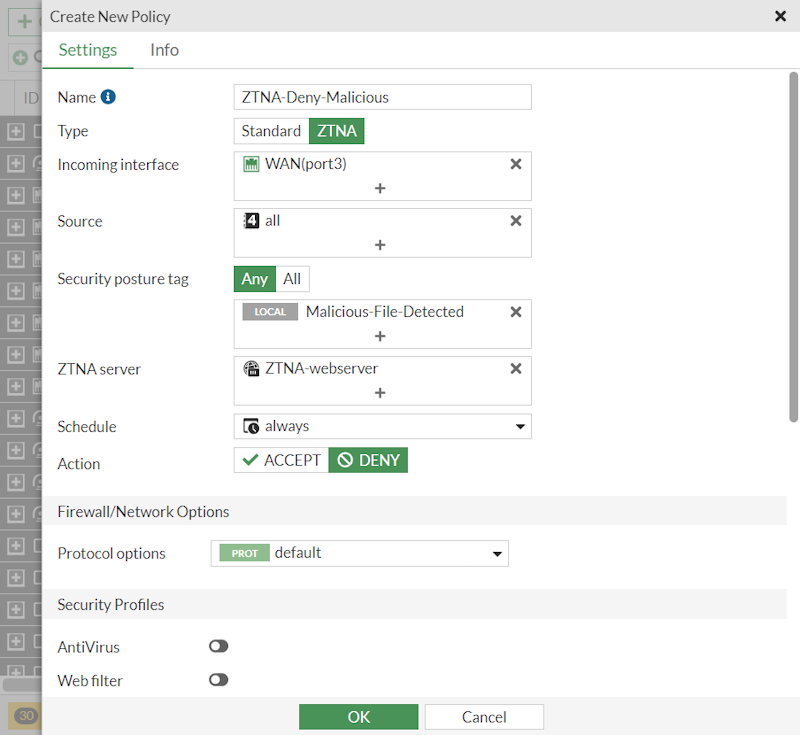
Task: Add another incoming interface with plus
Action: pyautogui.click(x=380, y=188)
